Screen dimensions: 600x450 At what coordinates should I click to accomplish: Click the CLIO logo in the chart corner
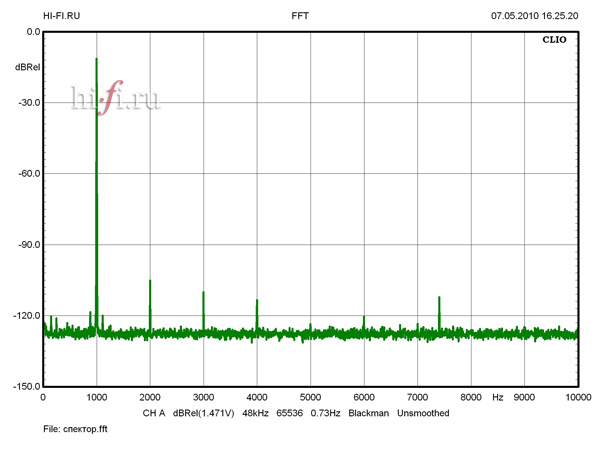(556, 43)
